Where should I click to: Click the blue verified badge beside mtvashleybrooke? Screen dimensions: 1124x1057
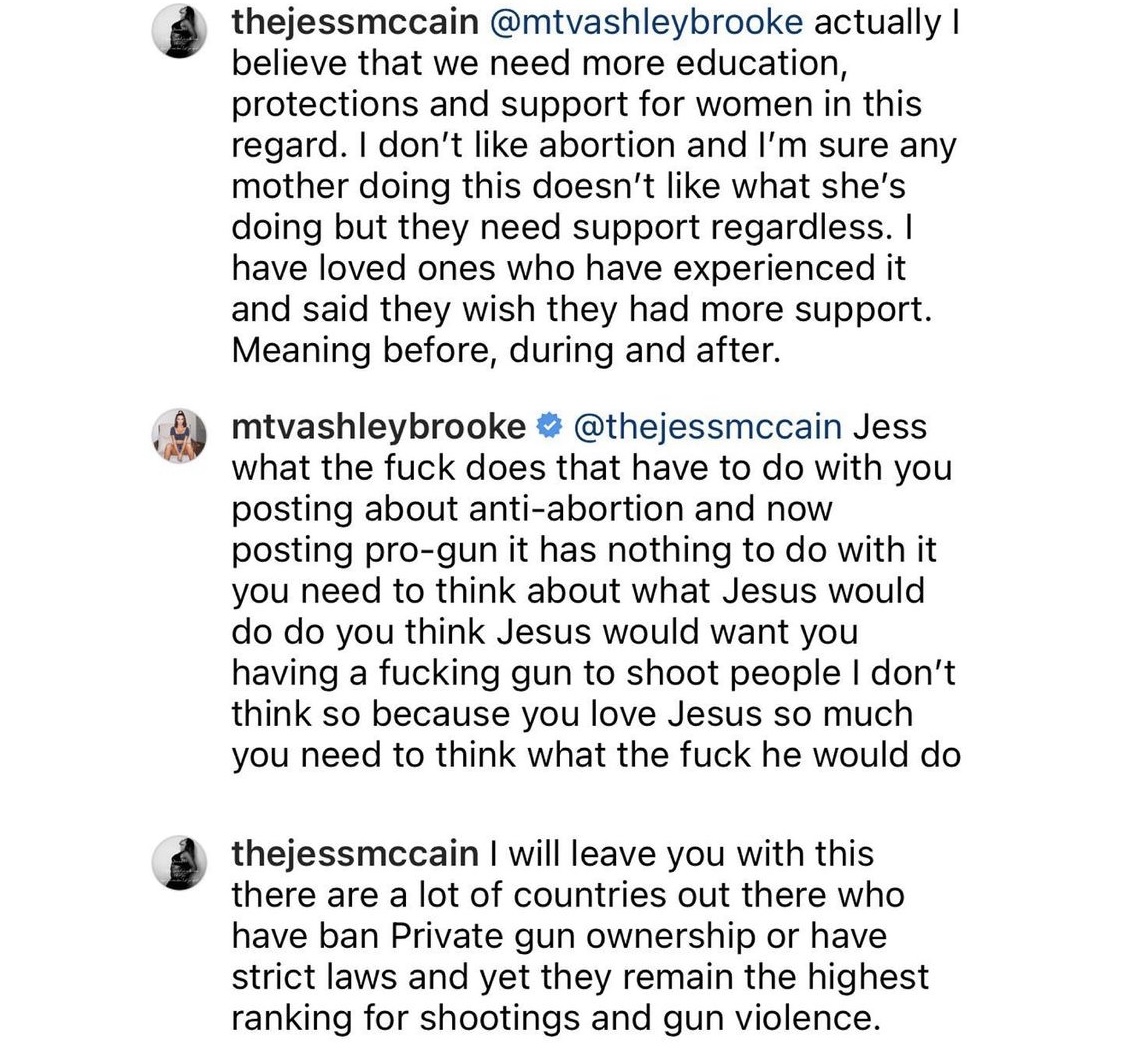click(x=549, y=427)
